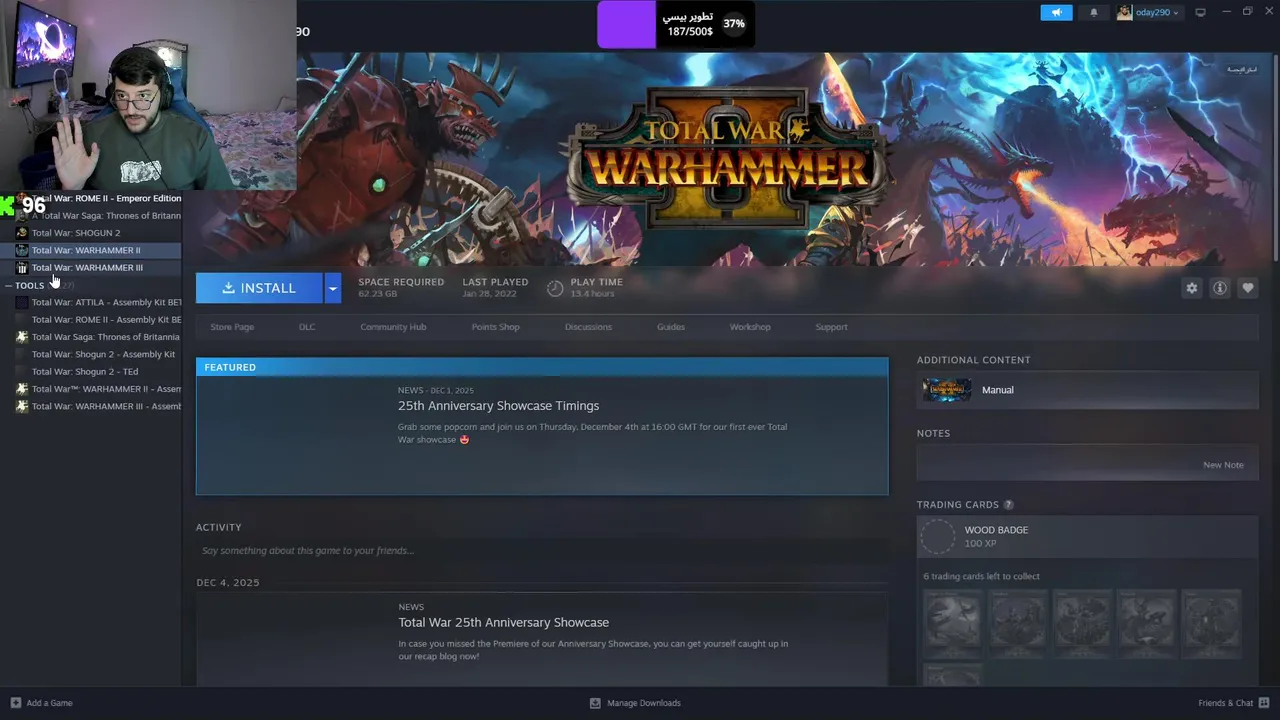Click the WARHAMMER III game icon
The height and width of the screenshot is (720, 1280).
pyautogui.click(x=22, y=267)
